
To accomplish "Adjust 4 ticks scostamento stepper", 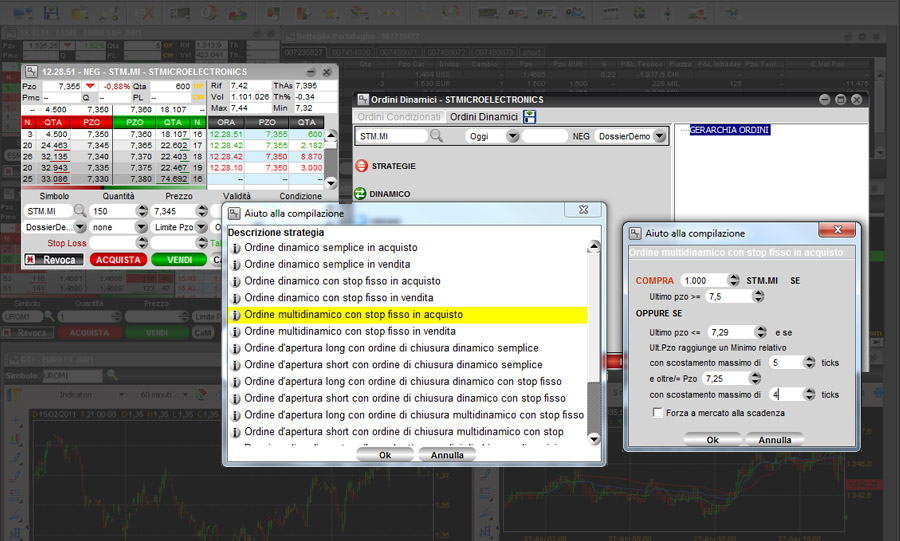I will click(809, 394).
